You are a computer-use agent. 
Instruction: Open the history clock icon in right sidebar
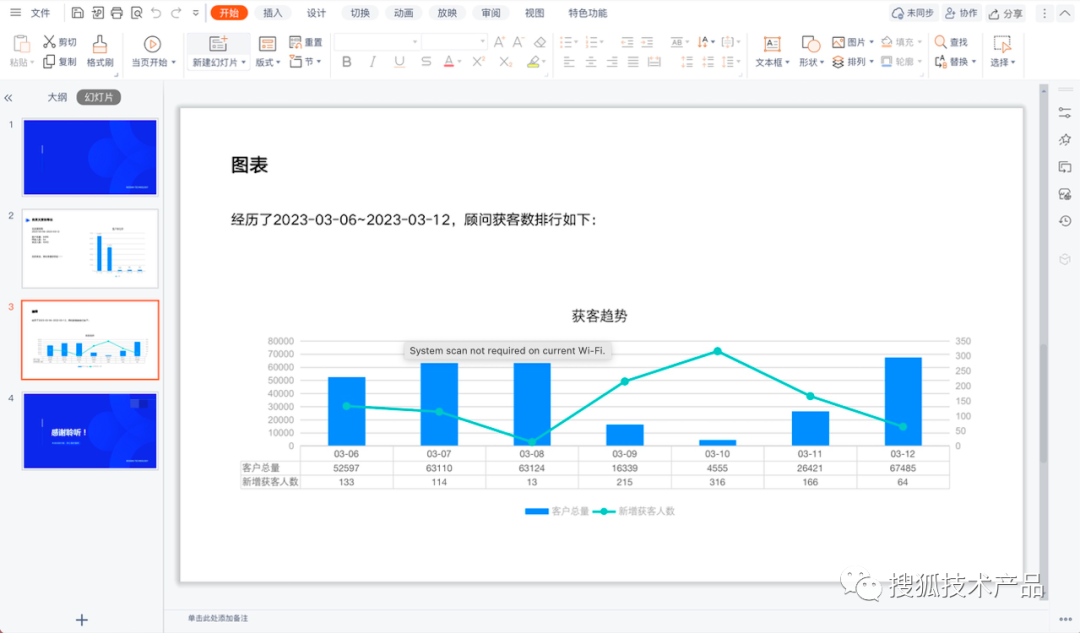coord(1065,221)
